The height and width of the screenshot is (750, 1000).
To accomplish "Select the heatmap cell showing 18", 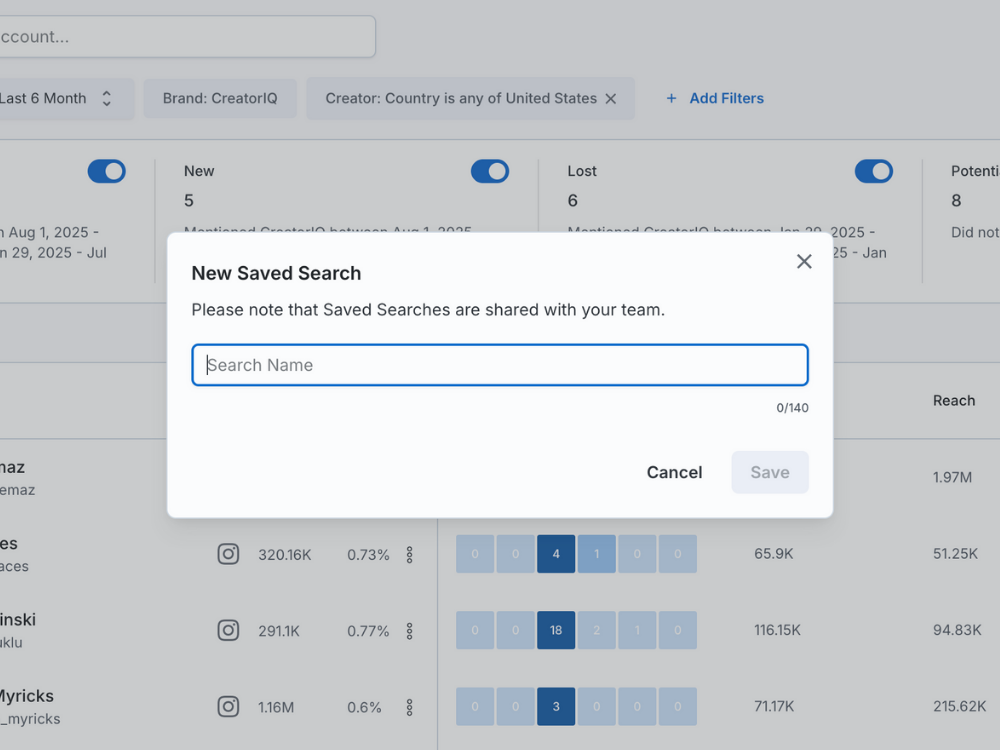I will (x=556, y=631).
